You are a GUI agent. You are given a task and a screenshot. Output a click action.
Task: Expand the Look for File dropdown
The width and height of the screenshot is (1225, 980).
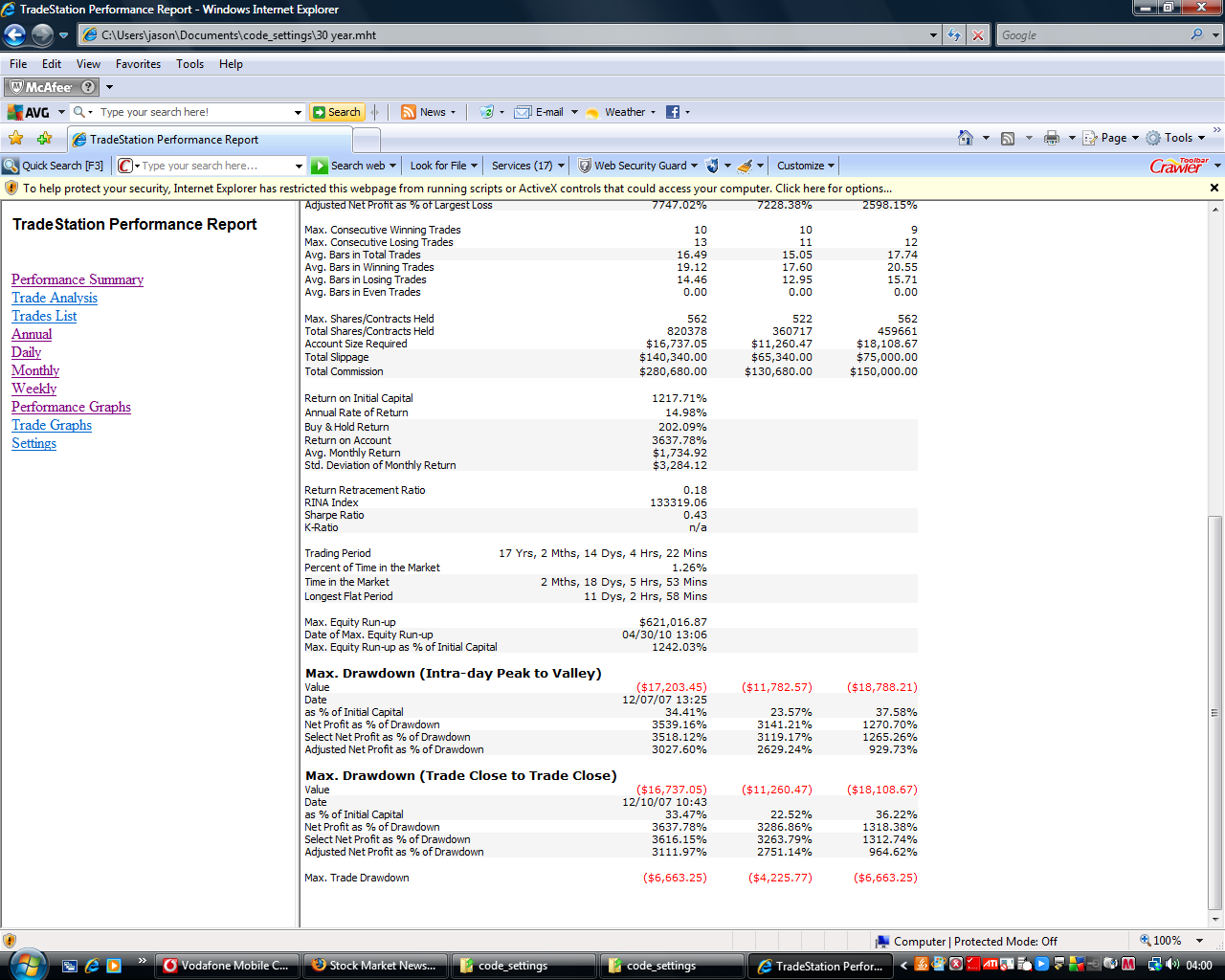point(475,166)
